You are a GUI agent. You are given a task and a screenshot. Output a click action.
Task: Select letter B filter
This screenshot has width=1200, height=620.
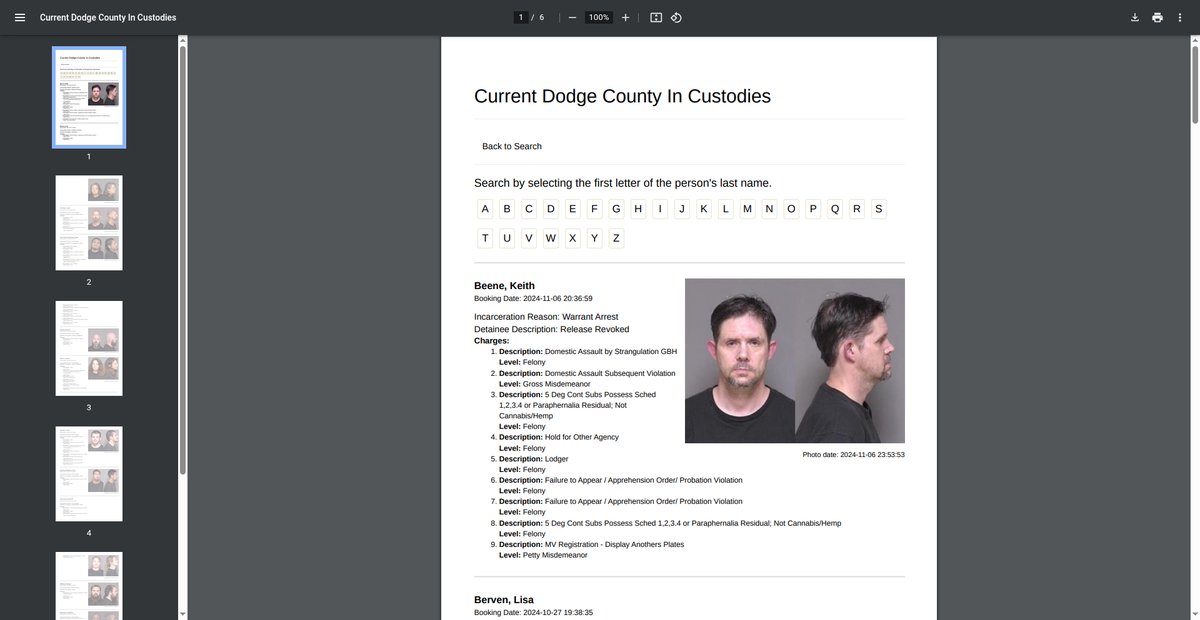point(507,209)
